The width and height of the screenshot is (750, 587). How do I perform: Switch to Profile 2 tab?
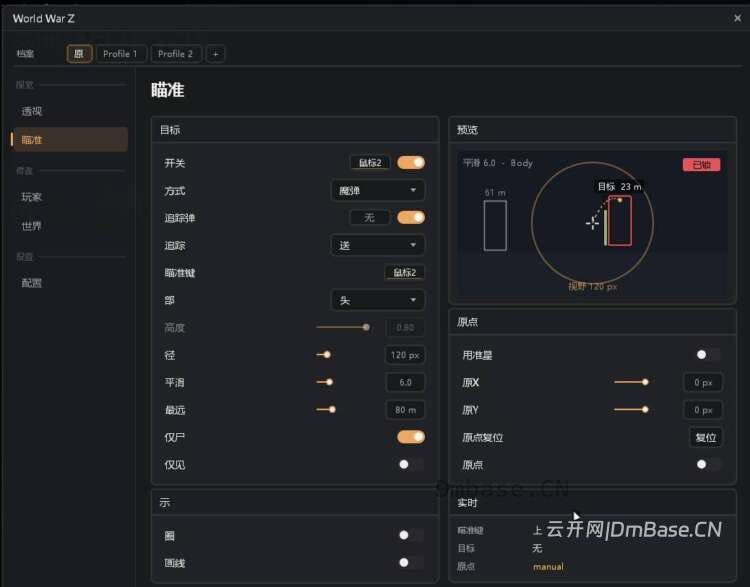[x=176, y=54]
